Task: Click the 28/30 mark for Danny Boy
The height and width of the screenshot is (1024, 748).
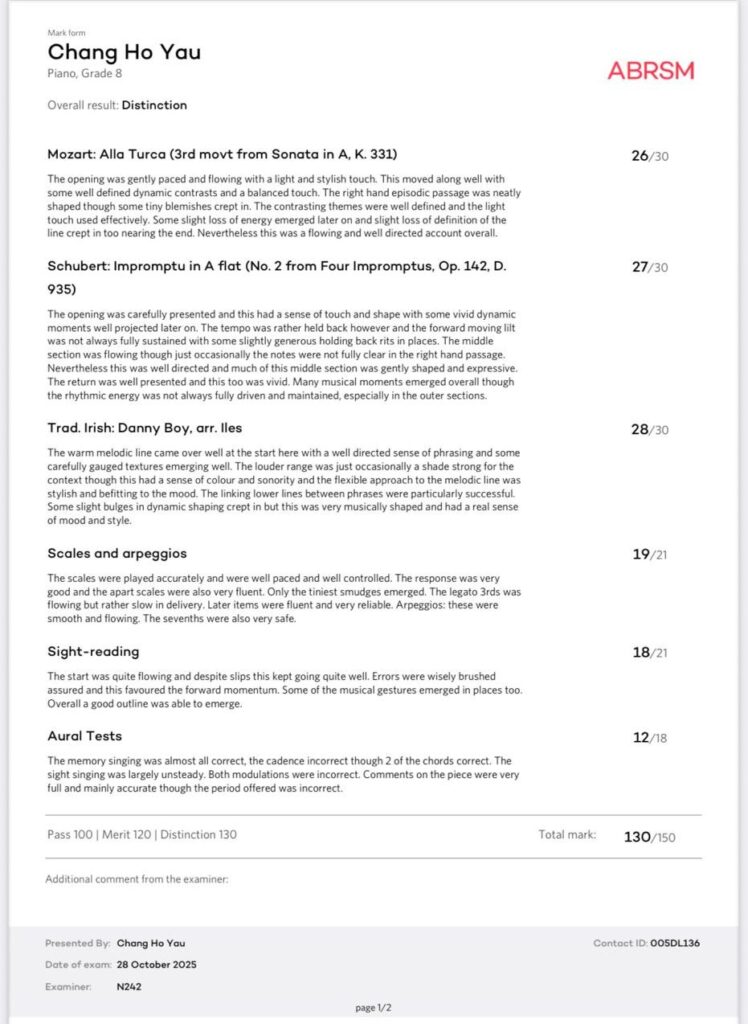Action: [x=649, y=430]
